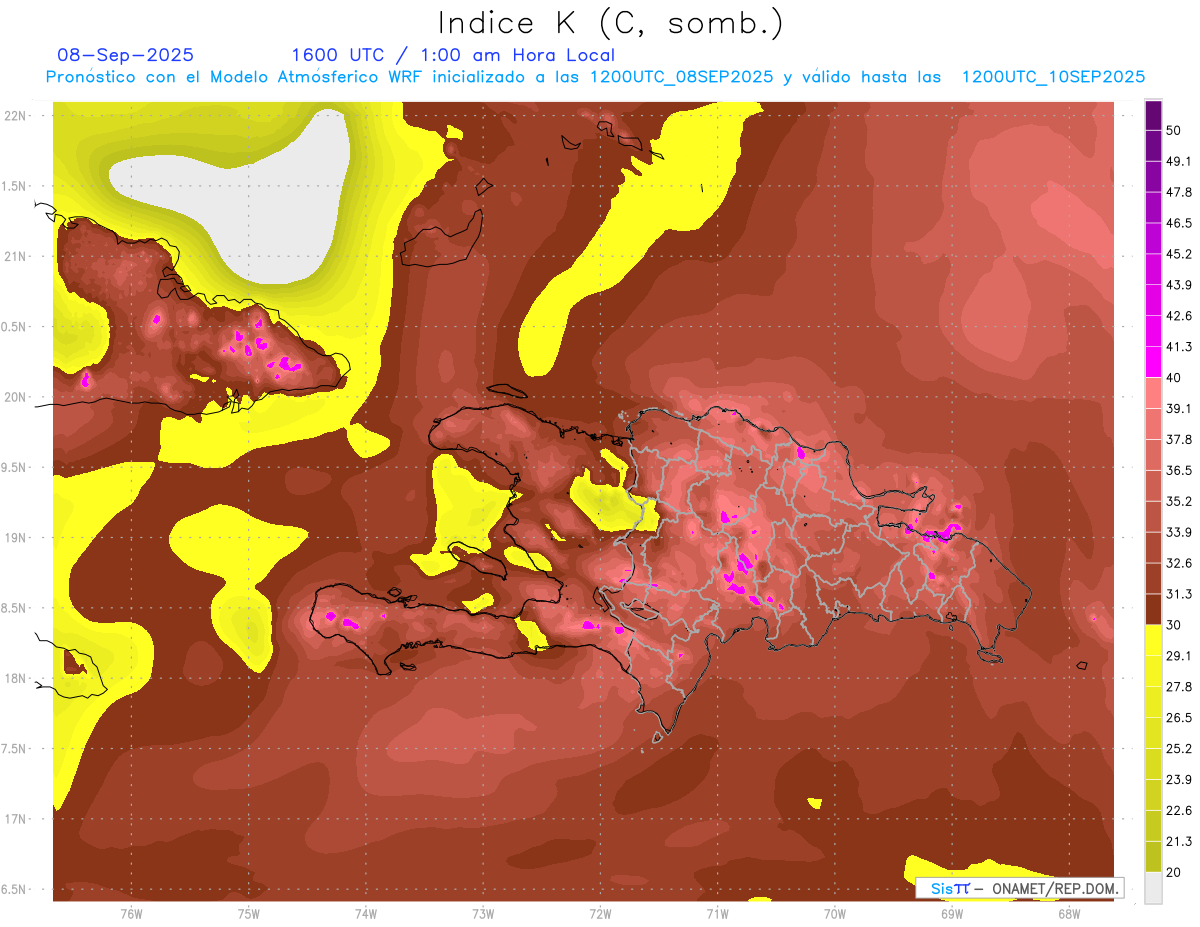This screenshot has height=927, width=1200.
Task: Click the latitude label "19N"
Action: [x=16, y=537]
